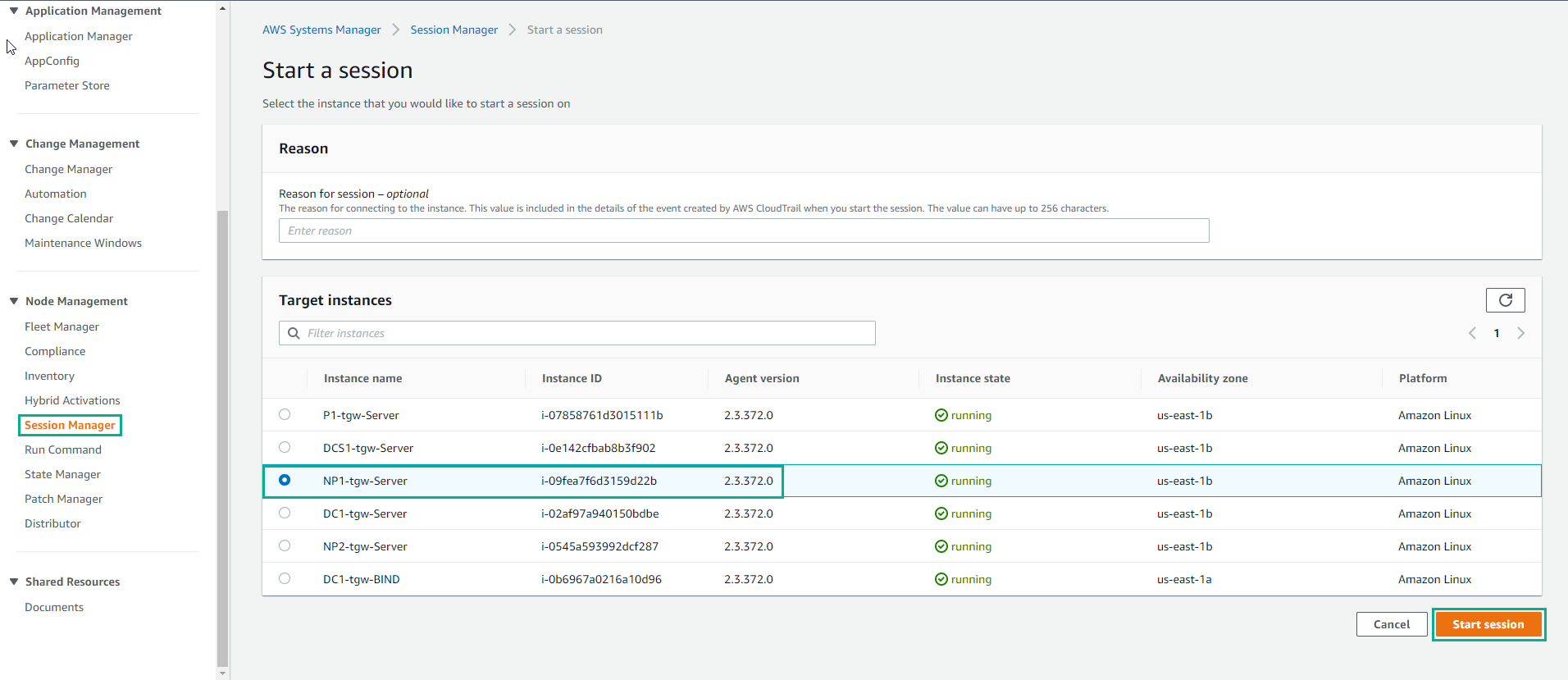Click sidebar scrollbar up arrow
The width and height of the screenshot is (1568, 680).
coord(223,7)
